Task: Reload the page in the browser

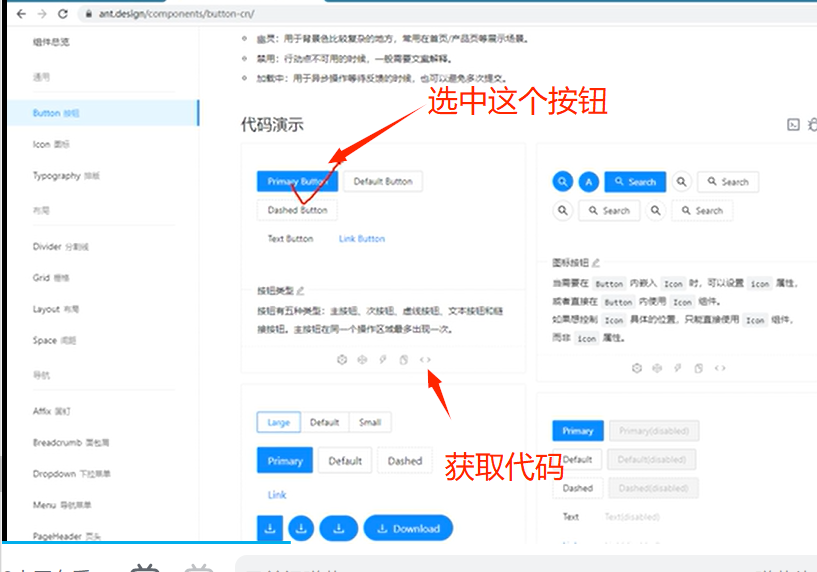Action: pos(63,14)
